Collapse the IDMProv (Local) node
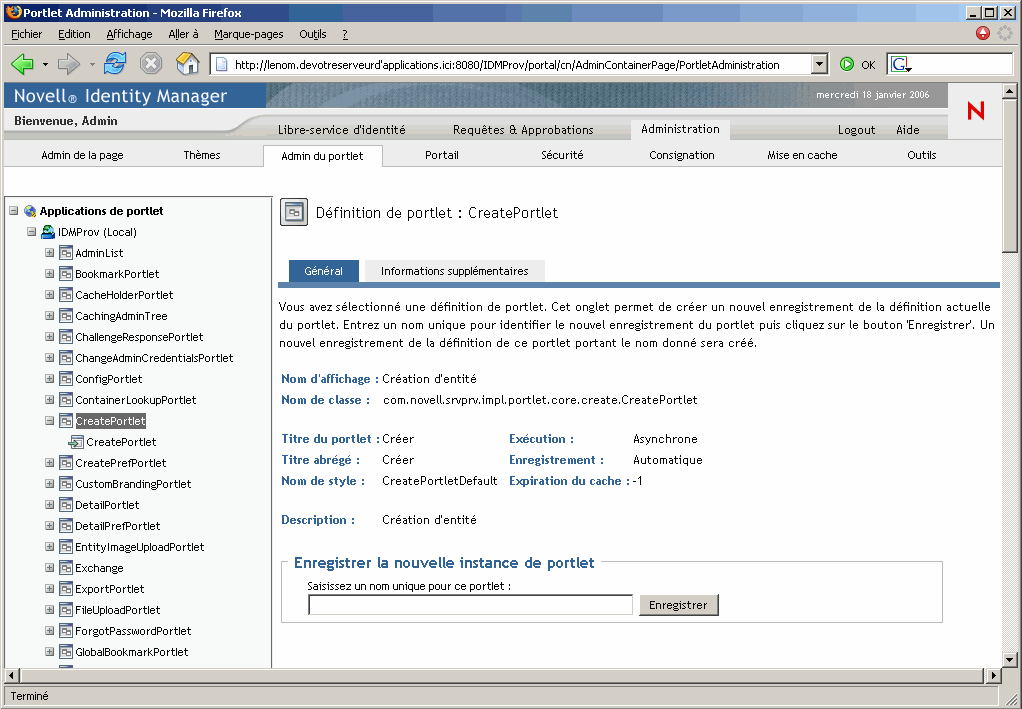Image resolution: width=1022 pixels, height=709 pixels. (x=31, y=231)
